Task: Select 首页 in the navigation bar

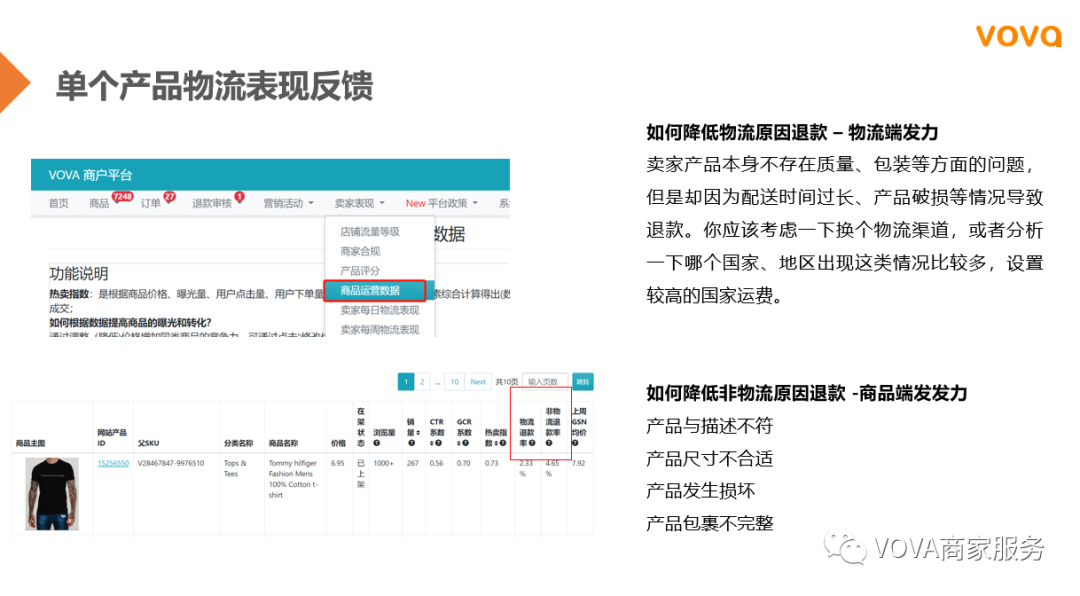Action: click(x=58, y=202)
